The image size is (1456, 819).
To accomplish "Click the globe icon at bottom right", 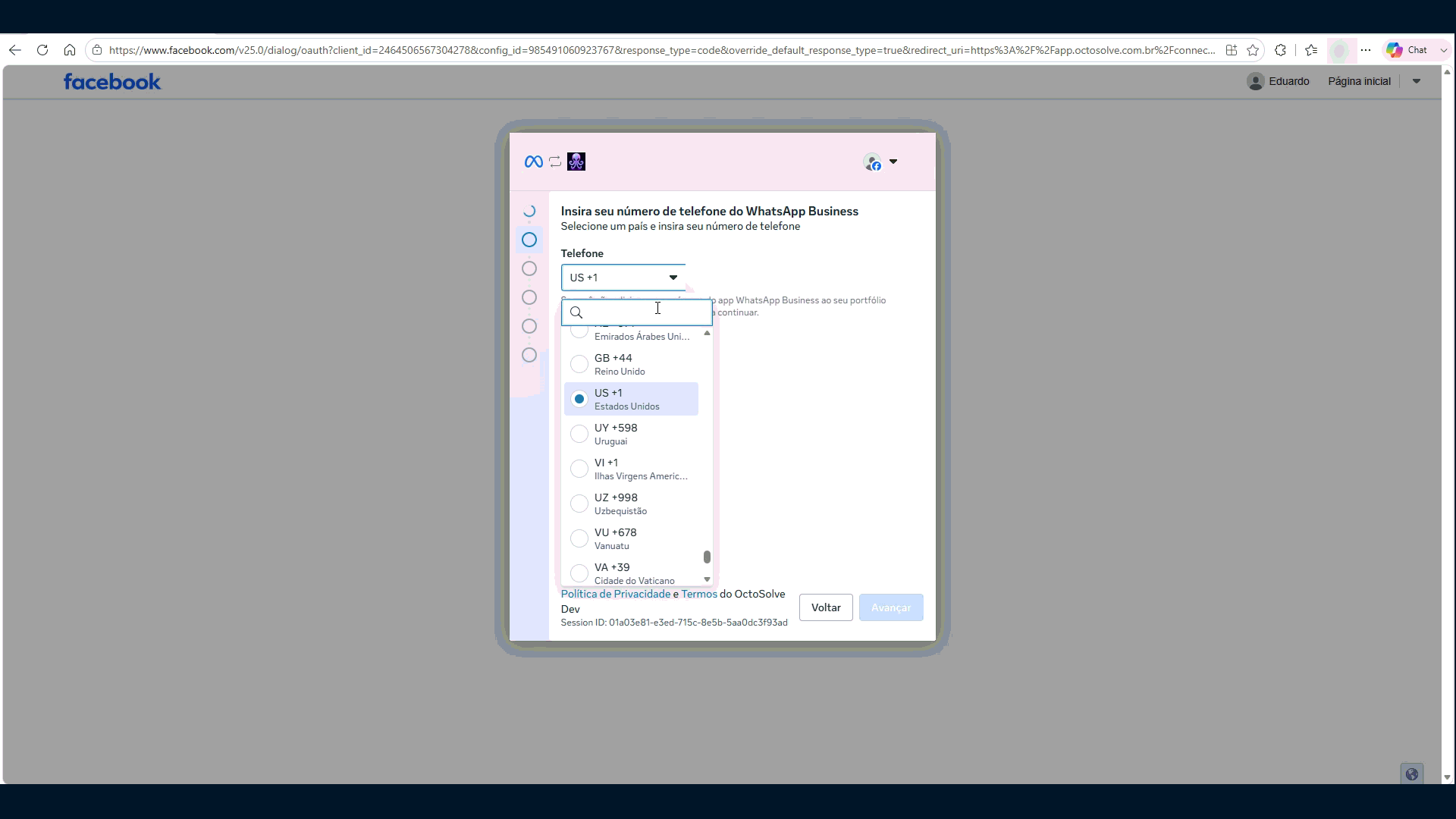I will click(x=1411, y=774).
